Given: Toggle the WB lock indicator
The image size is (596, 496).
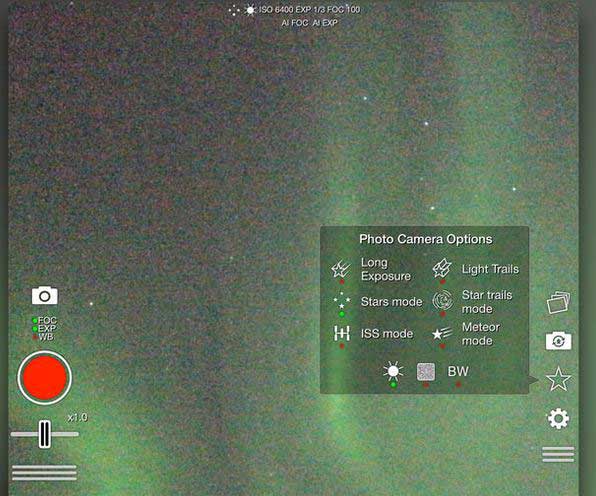Looking at the screenshot, I should point(43,337).
